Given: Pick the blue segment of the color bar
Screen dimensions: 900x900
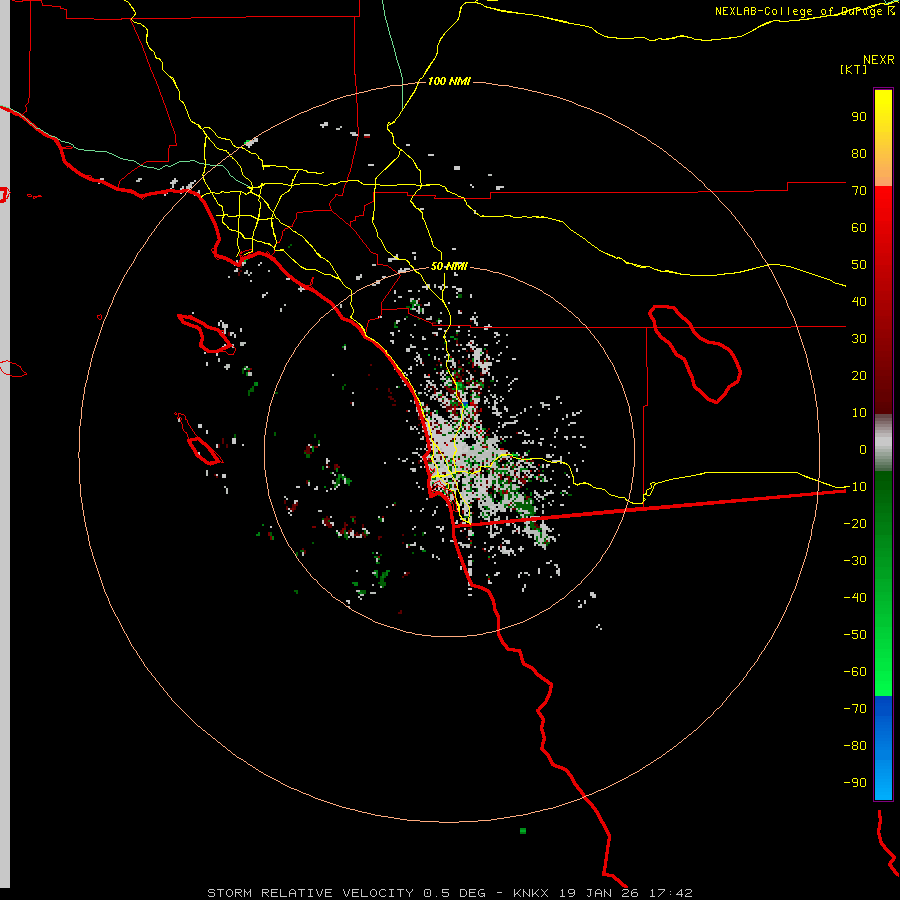Looking at the screenshot, I should click(x=883, y=748).
